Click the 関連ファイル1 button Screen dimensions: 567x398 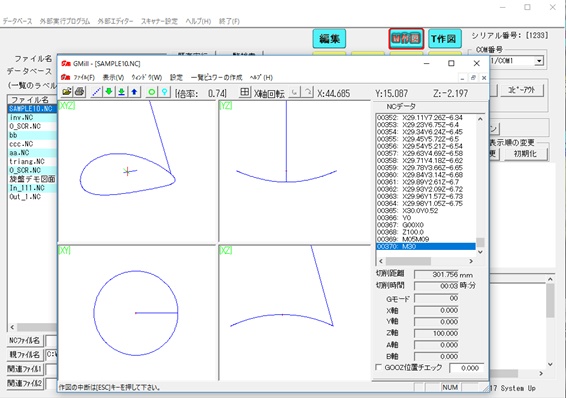pos(25,369)
